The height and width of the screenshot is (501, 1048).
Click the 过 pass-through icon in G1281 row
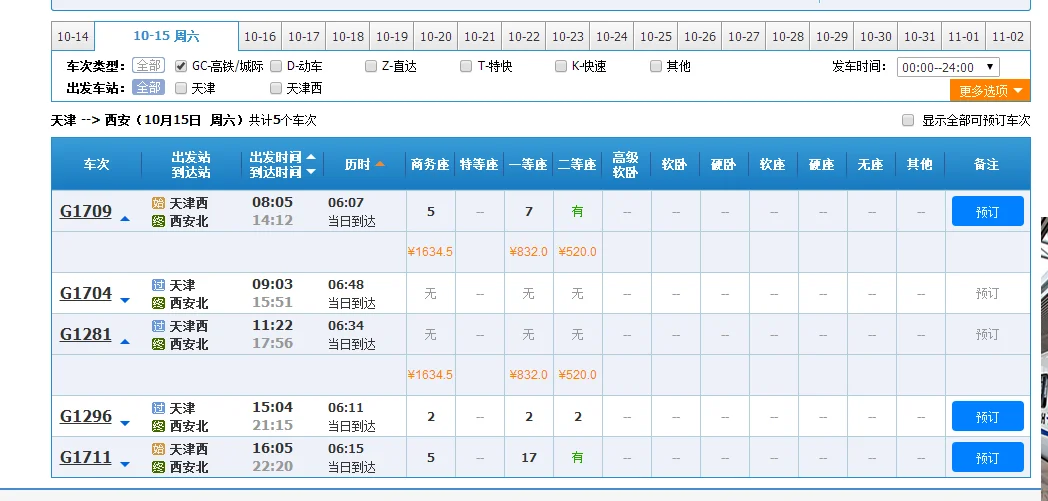[x=158, y=326]
